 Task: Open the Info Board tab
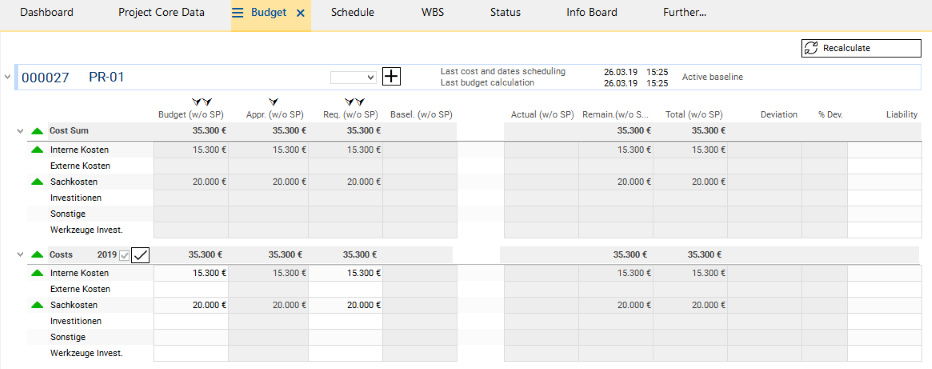[592, 12]
